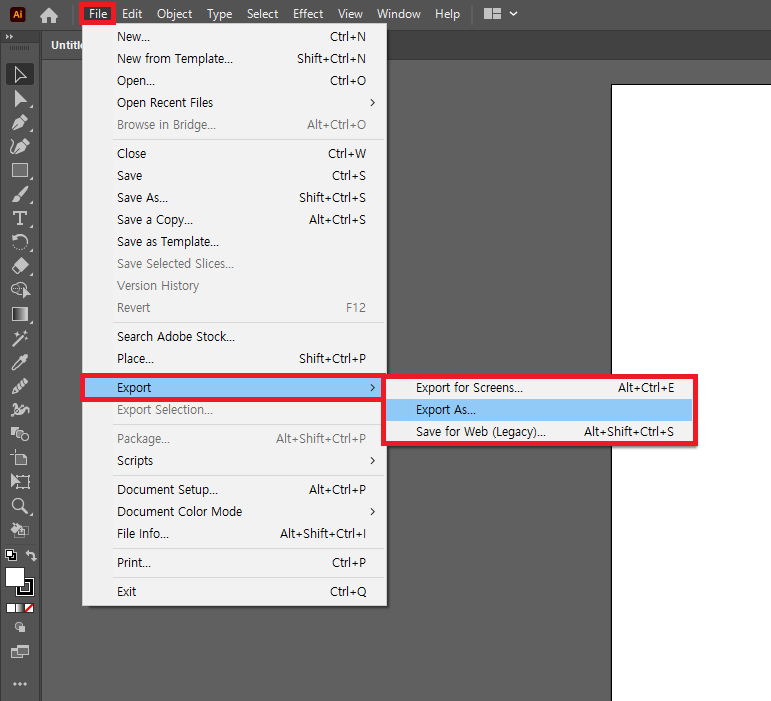This screenshot has height=701, width=771.
Task: Open the Type menu
Action: [219, 14]
